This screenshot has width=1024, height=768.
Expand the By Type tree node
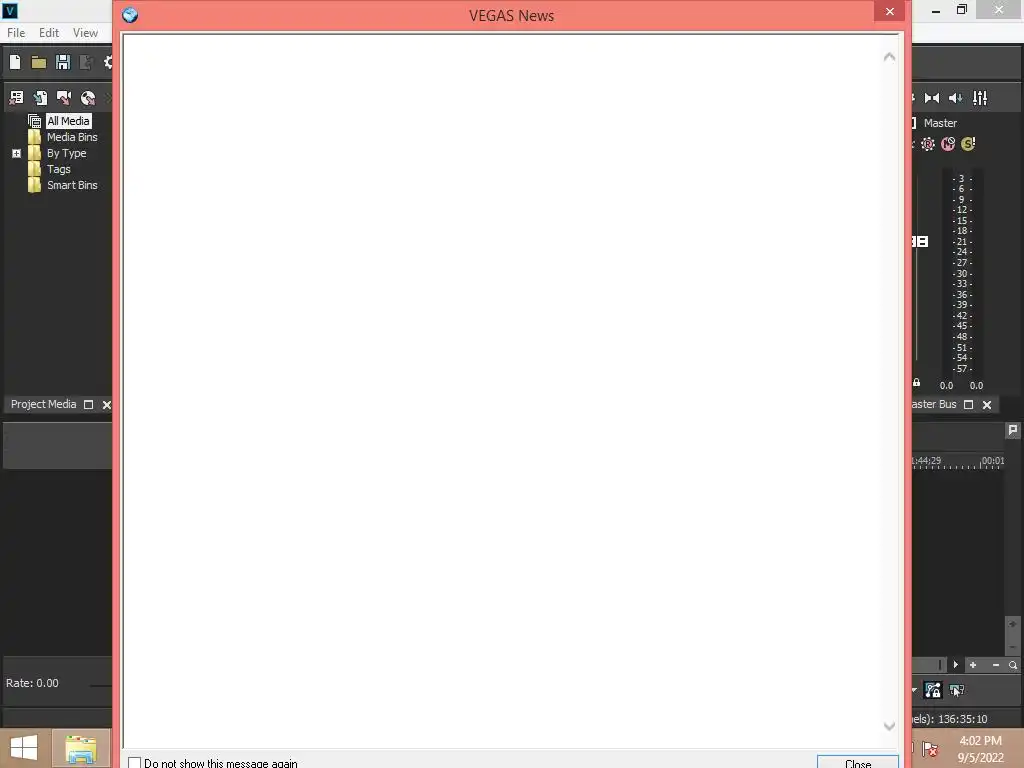point(16,153)
